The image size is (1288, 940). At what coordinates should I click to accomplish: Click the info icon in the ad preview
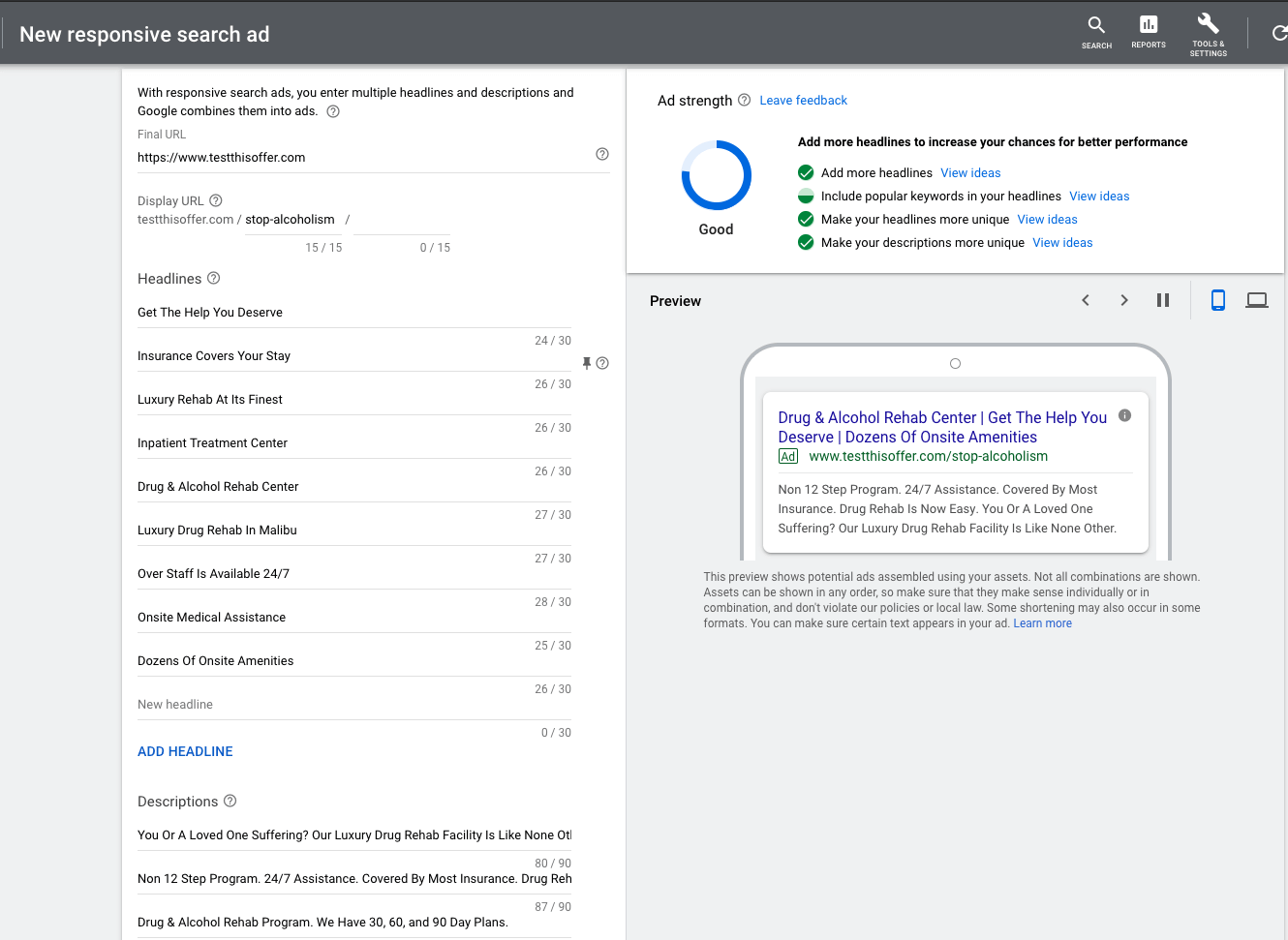(1125, 415)
